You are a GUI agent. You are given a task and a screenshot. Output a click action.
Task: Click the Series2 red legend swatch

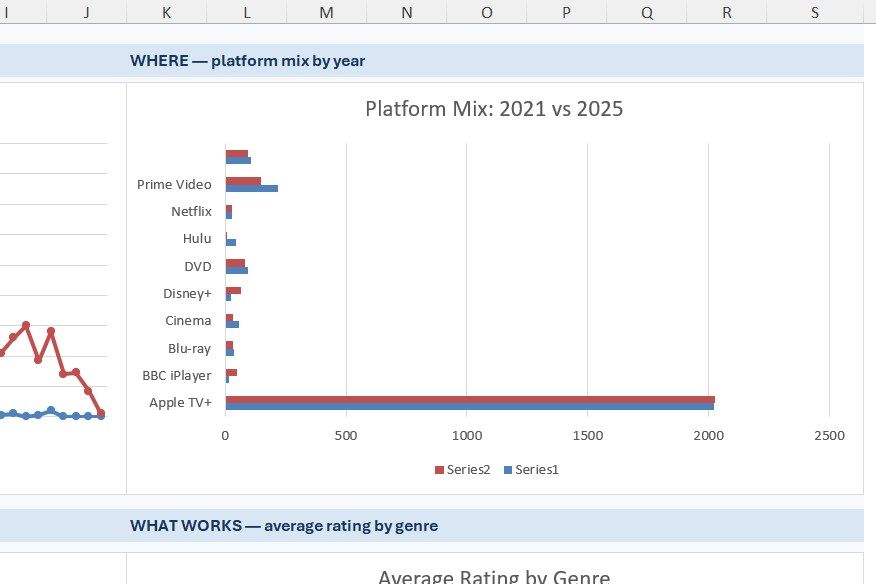[x=439, y=470]
